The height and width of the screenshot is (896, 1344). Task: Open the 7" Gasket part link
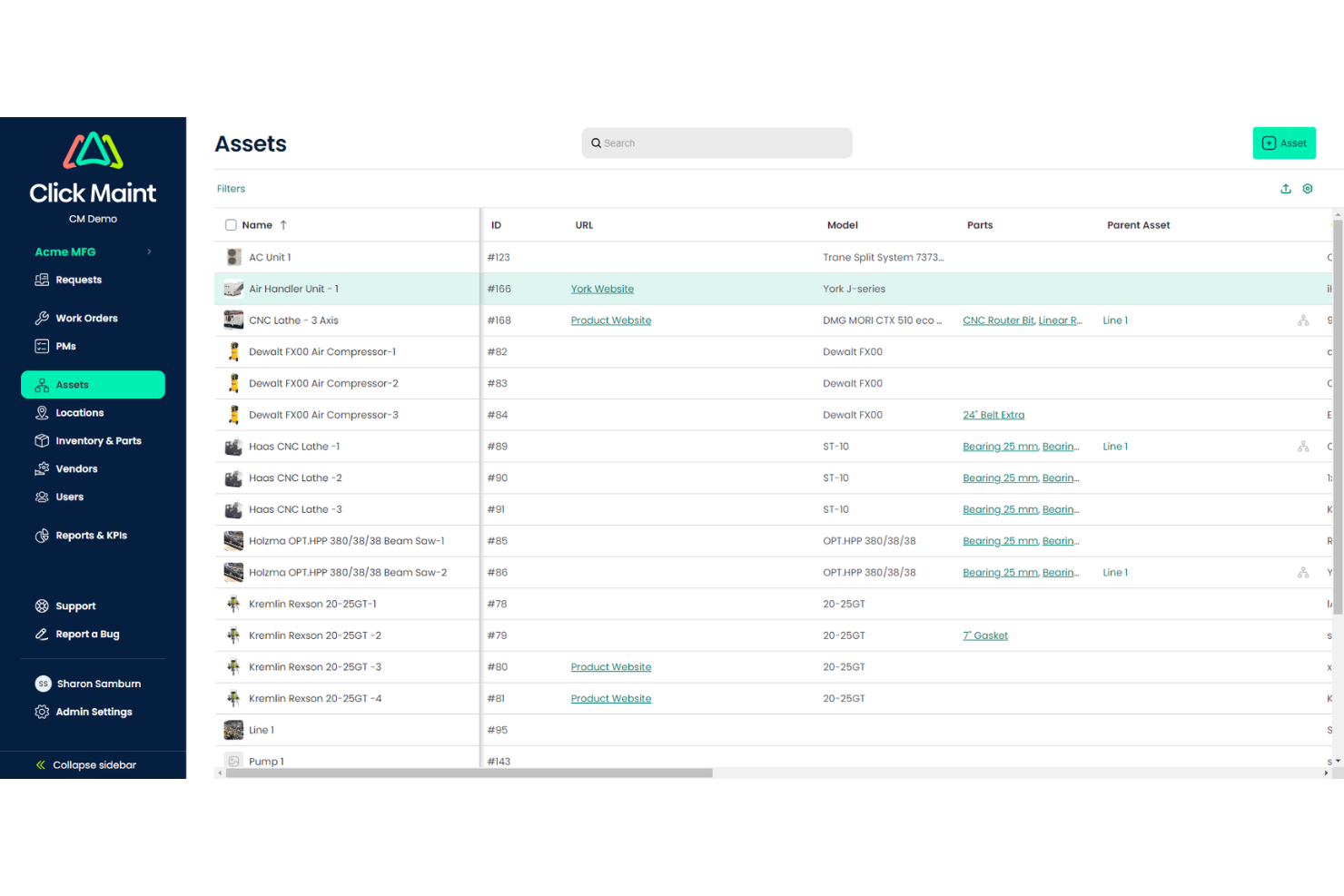pos(985,635)
